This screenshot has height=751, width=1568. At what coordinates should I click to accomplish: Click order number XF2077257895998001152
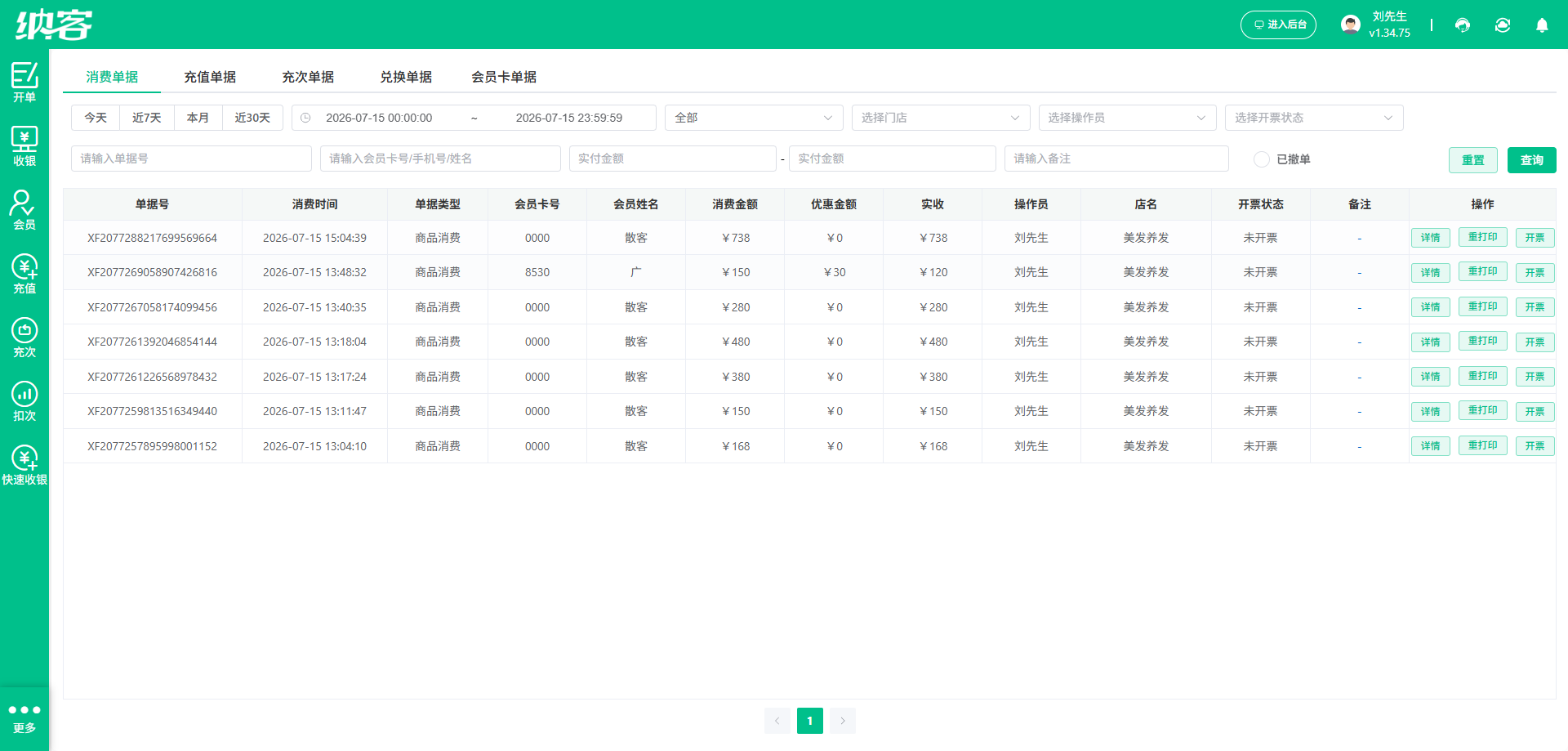click(x=153, y=446)
